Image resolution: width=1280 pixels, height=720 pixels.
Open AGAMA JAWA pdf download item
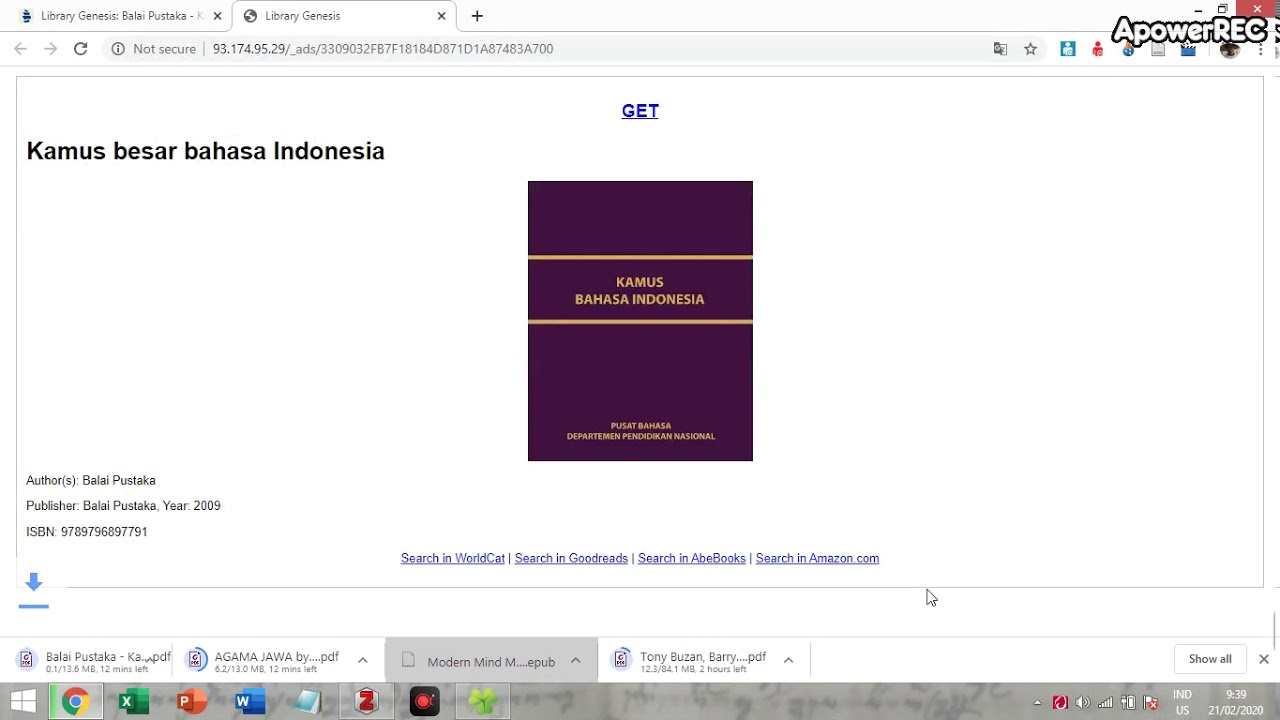pyautogui.click(x=265, y=659)
